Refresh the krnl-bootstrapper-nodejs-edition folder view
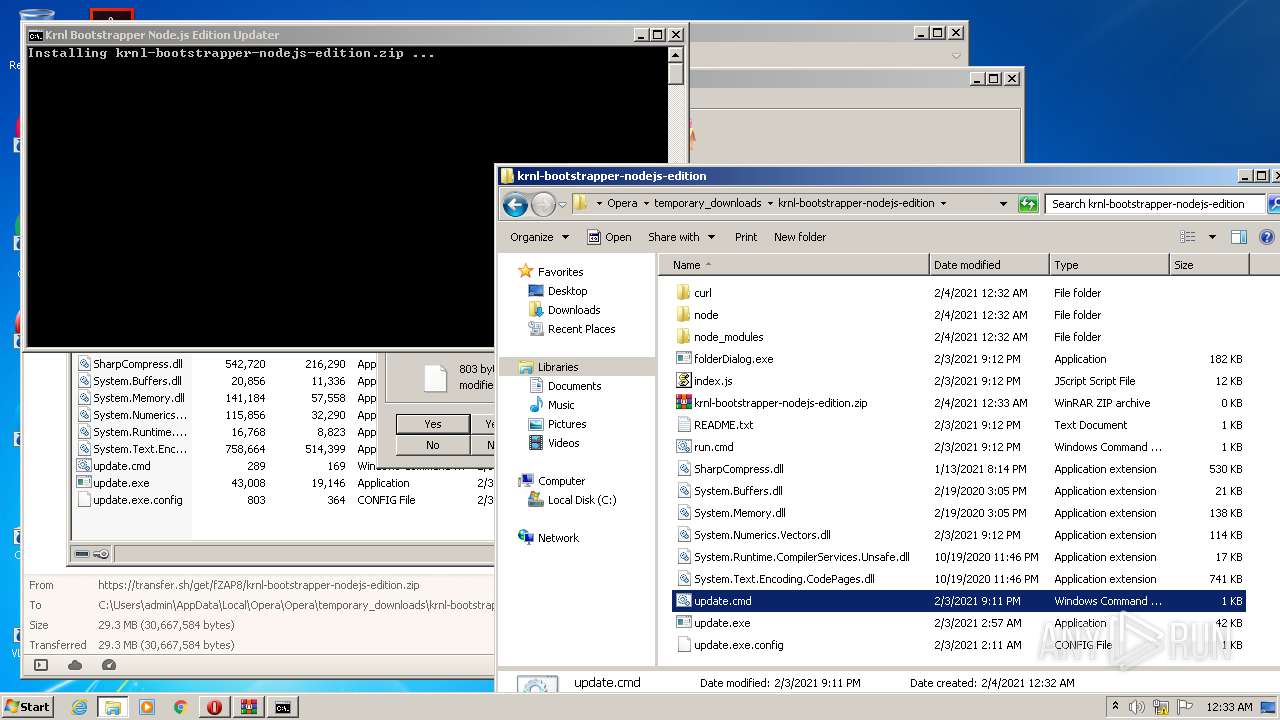Screen dimensions: 1280x720 tap(1028, 204)
